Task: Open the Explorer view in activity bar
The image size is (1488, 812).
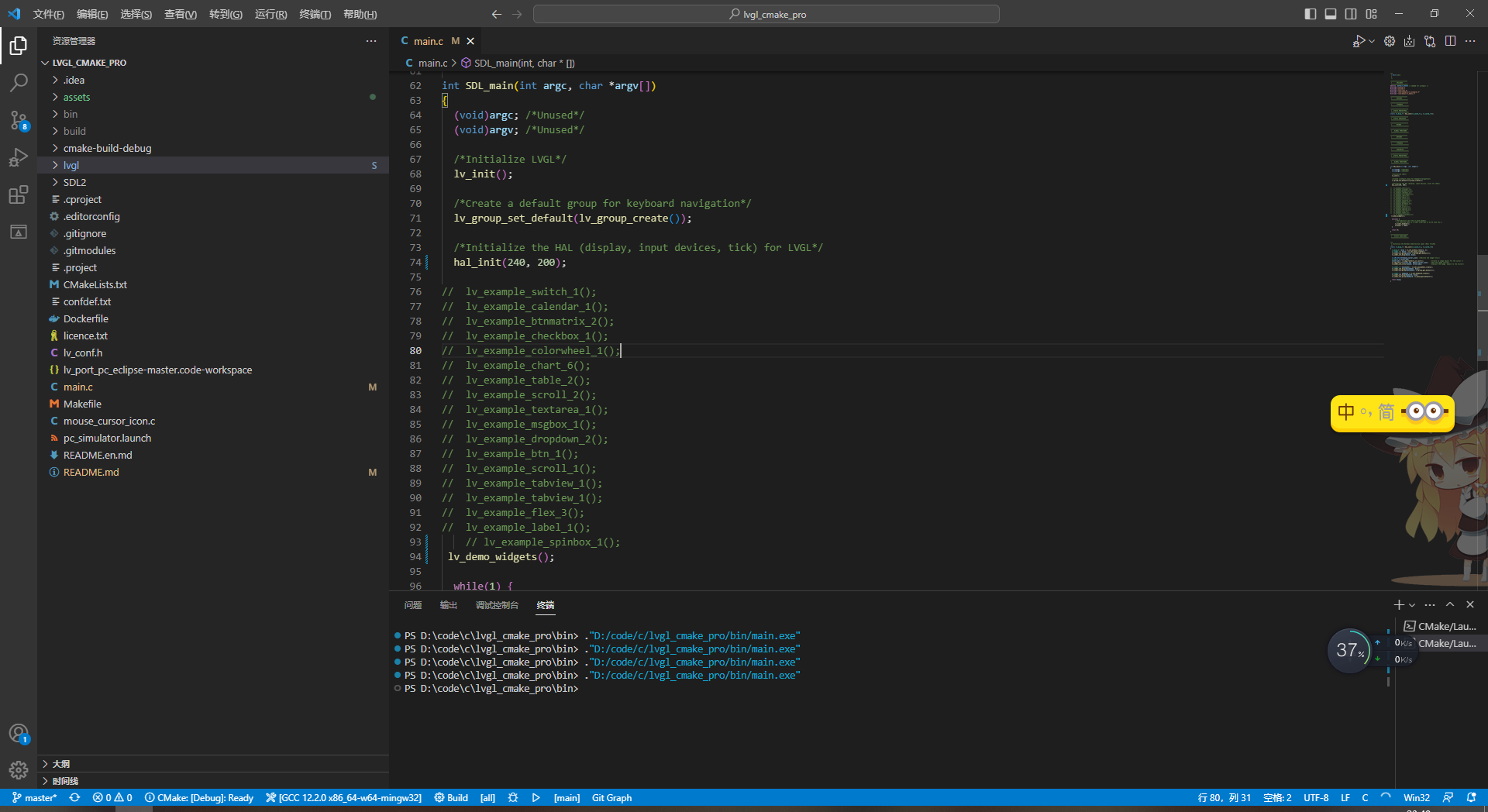Action: click(x=19, y=46)
